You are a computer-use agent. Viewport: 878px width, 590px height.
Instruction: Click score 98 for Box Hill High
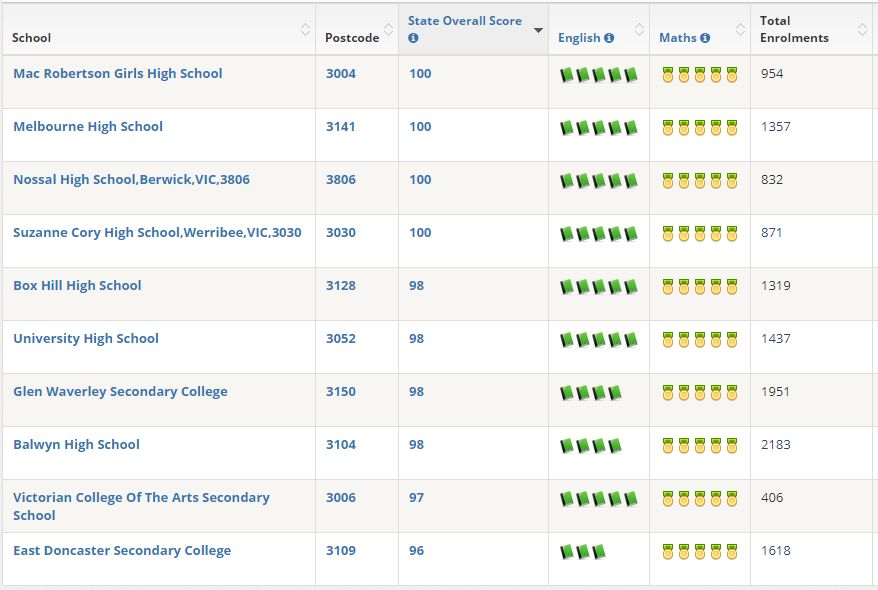tap(416, 285)
